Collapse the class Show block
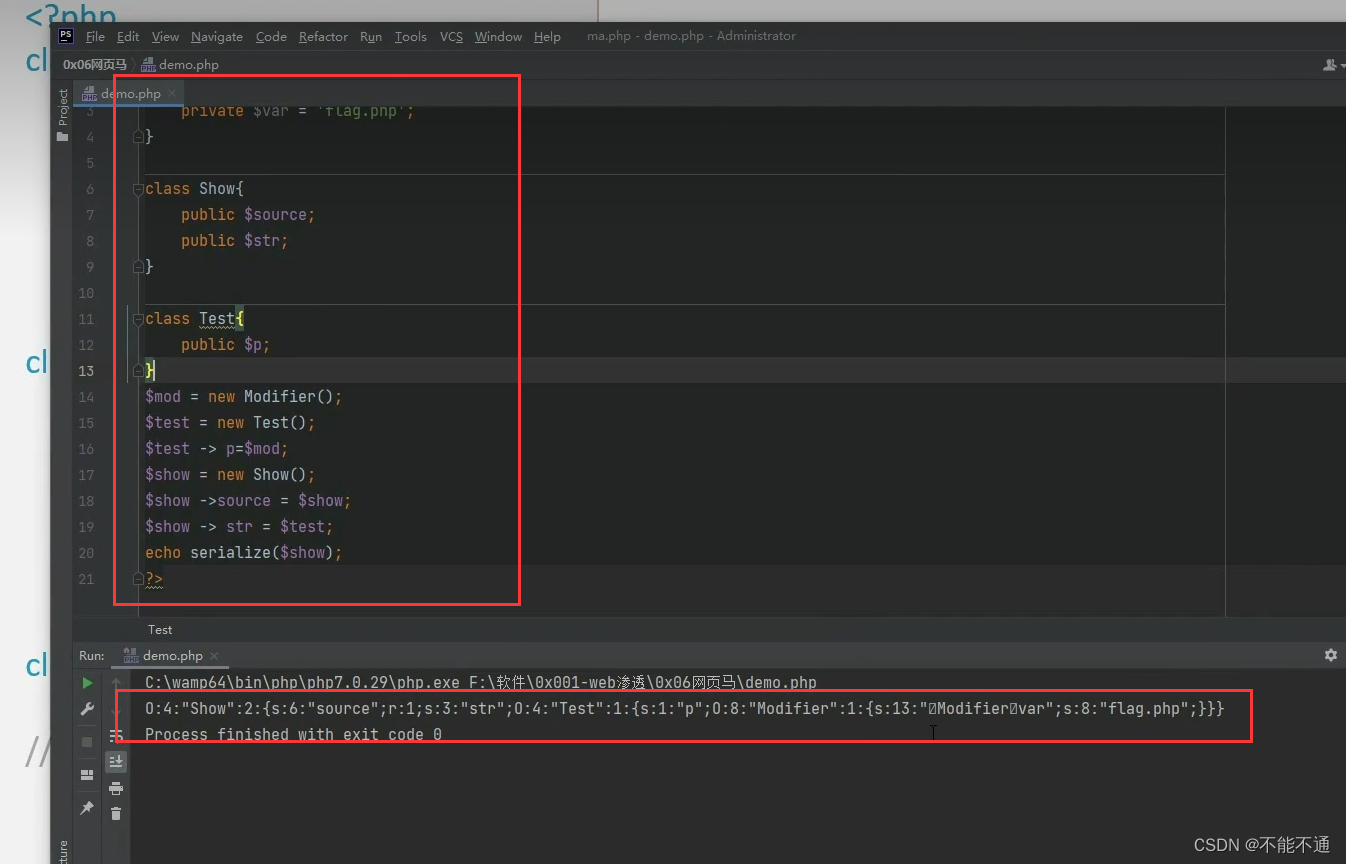Screen dimensions: 1346x864 tap(138, 189)
